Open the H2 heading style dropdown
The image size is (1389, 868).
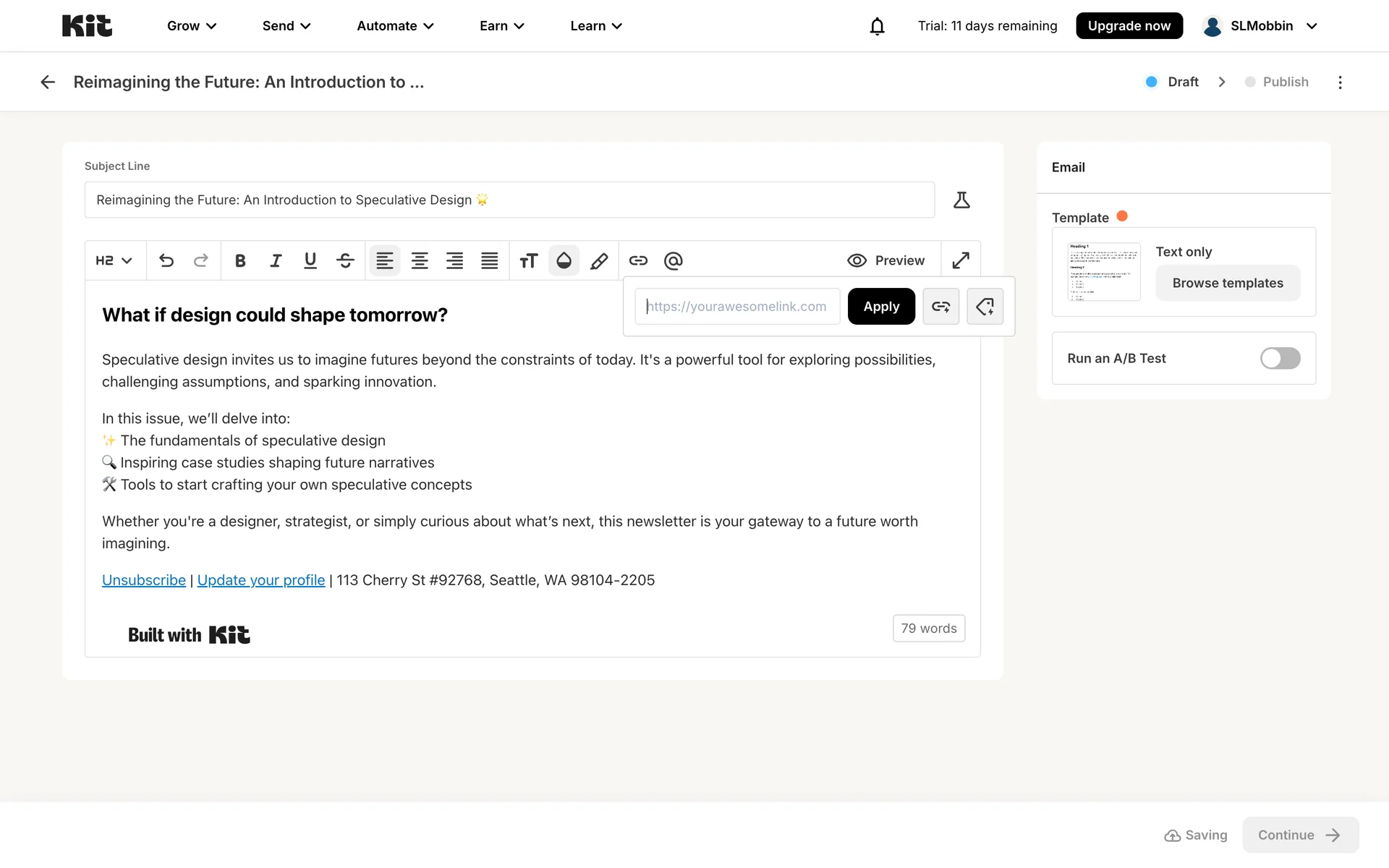click(x=114, y=260)
